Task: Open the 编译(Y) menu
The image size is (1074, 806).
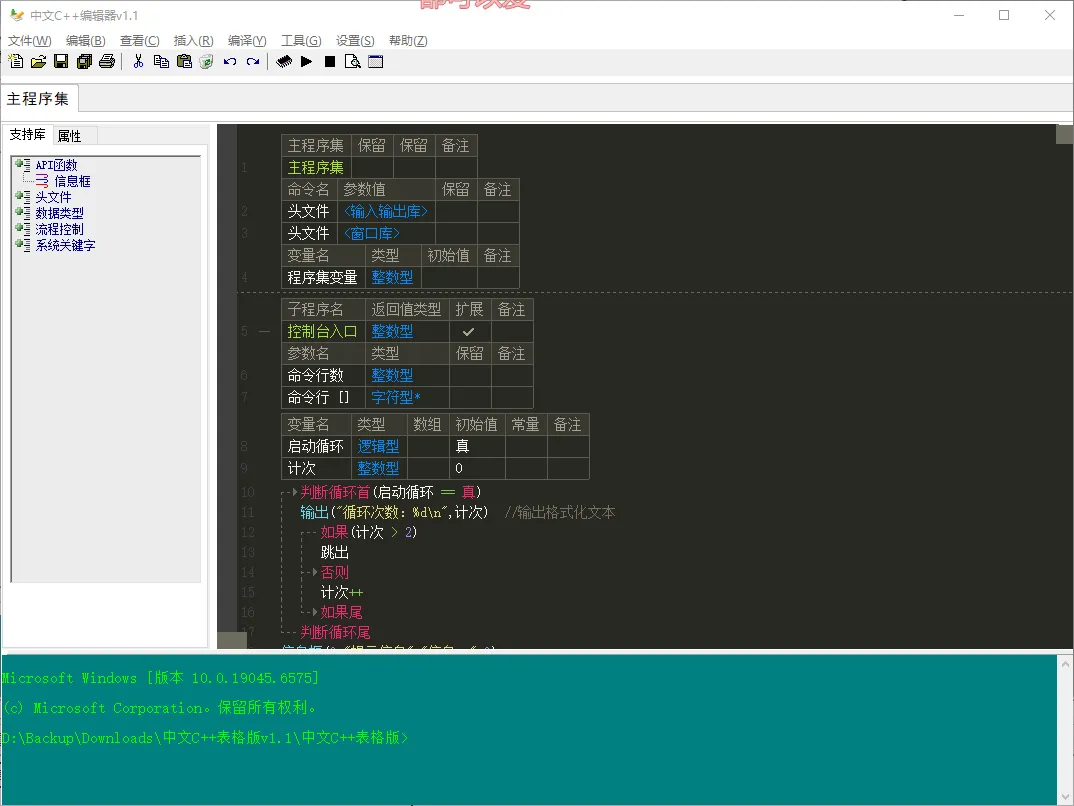Action: 247,41
